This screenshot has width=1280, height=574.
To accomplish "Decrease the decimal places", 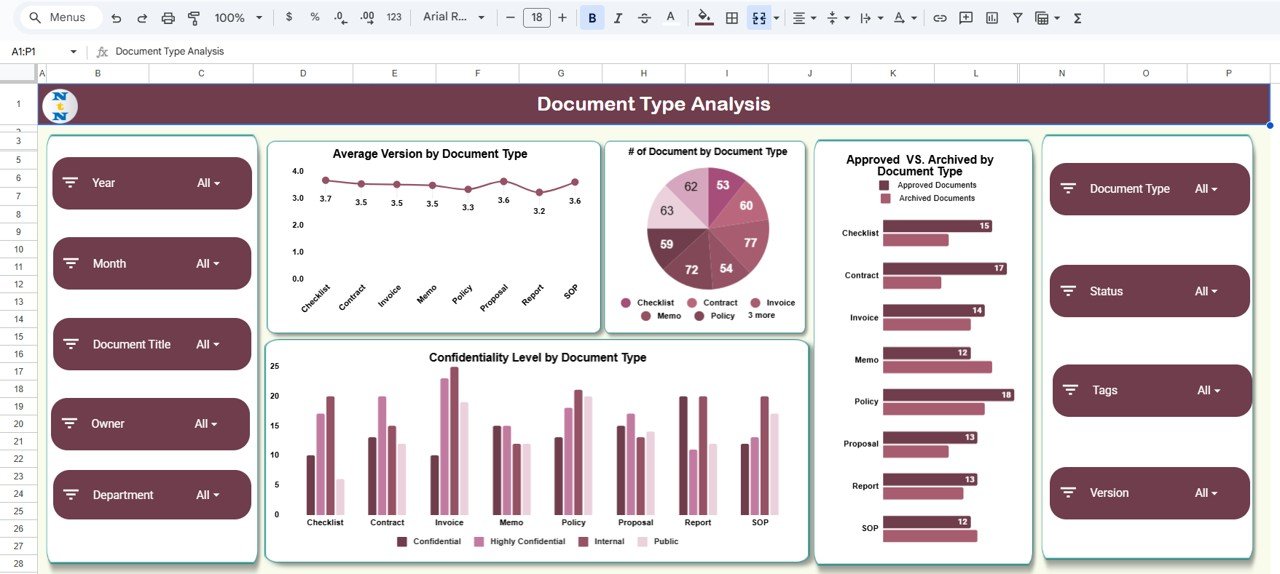I will pos(341,18).
